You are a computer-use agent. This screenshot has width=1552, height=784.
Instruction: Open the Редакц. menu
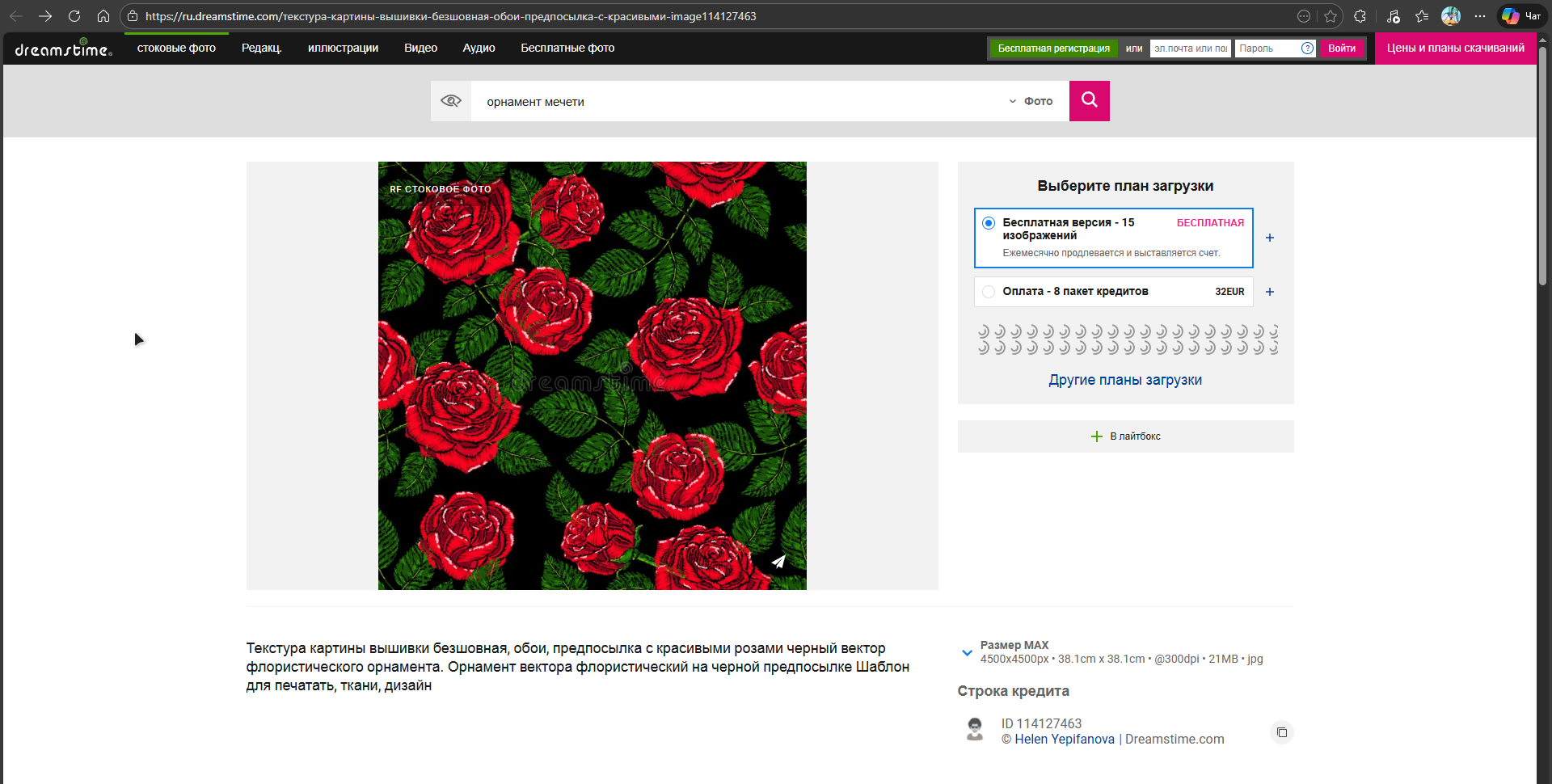coord(262,48)
